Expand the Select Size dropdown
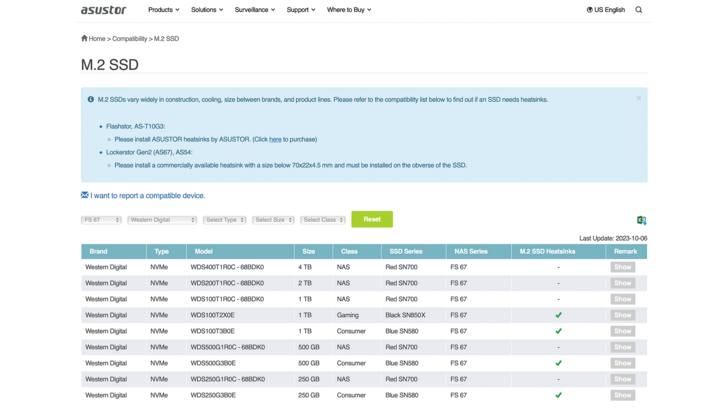728x410 pixels. pyautogui.click(x=273, y=220)
